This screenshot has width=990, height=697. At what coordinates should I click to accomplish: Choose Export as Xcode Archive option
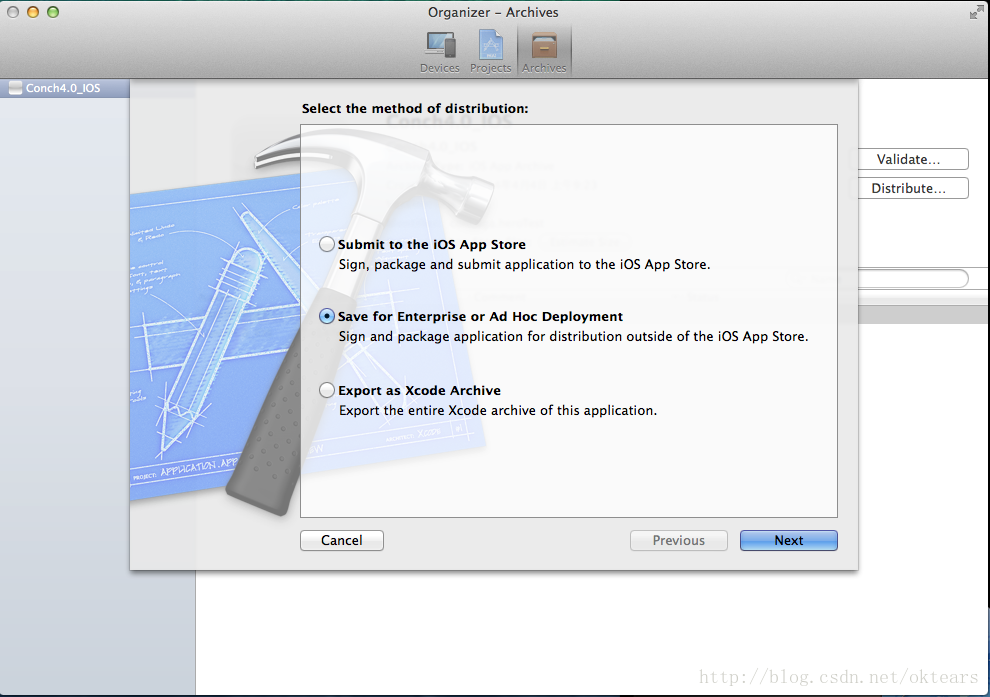327,390
